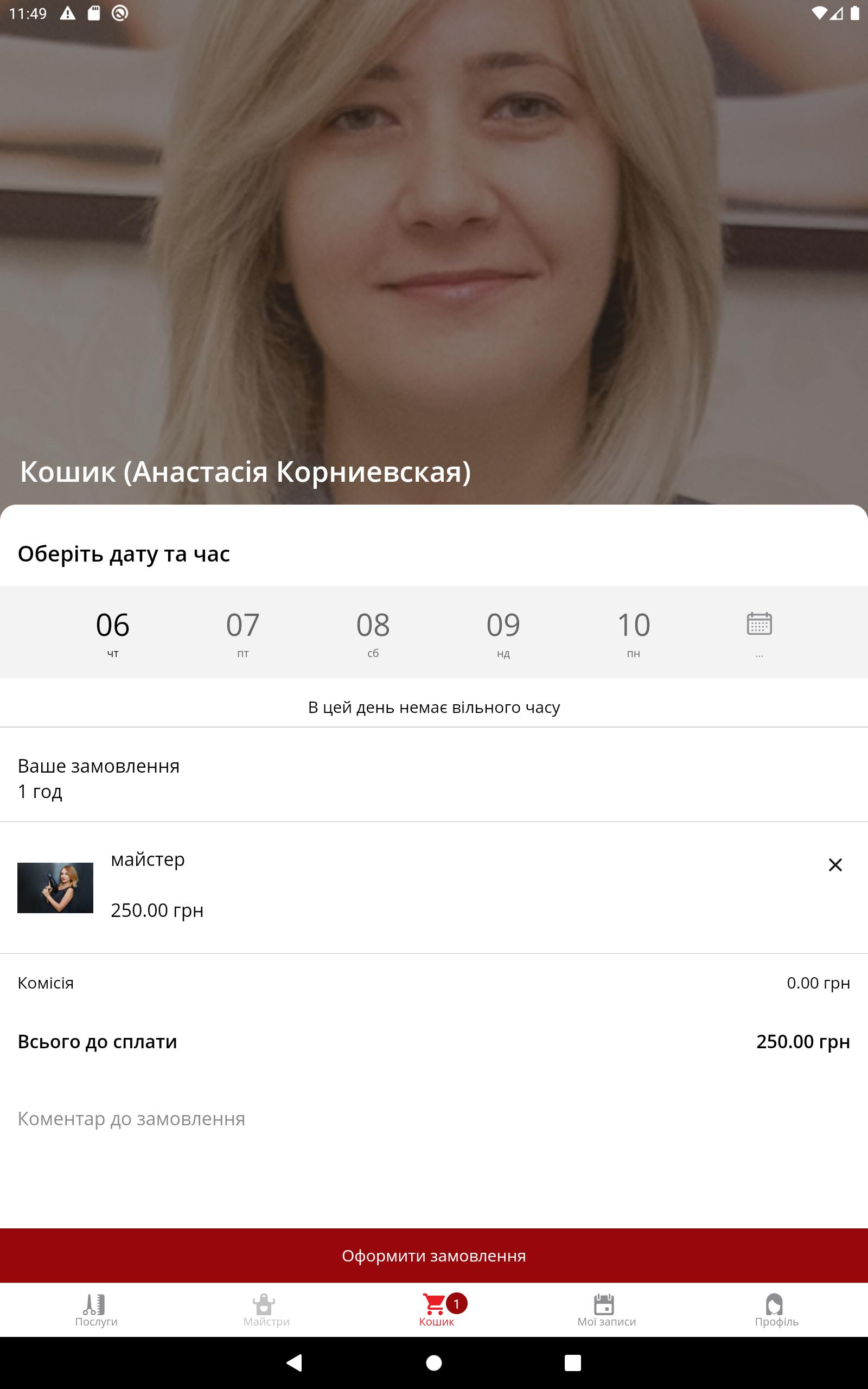
Task: Select date 06 чт
Action: pyautogui.click(x=112, y=633)
